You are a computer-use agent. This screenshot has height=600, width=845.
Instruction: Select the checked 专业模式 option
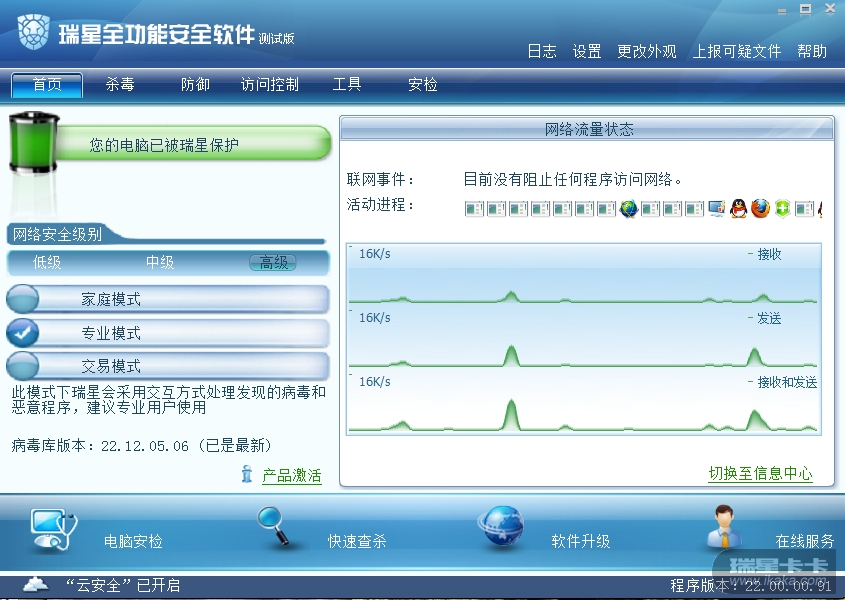168,333
